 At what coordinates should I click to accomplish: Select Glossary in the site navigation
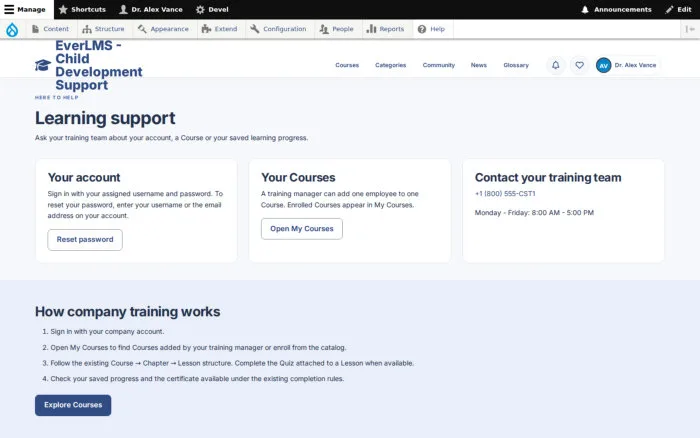tap(516, 65)
